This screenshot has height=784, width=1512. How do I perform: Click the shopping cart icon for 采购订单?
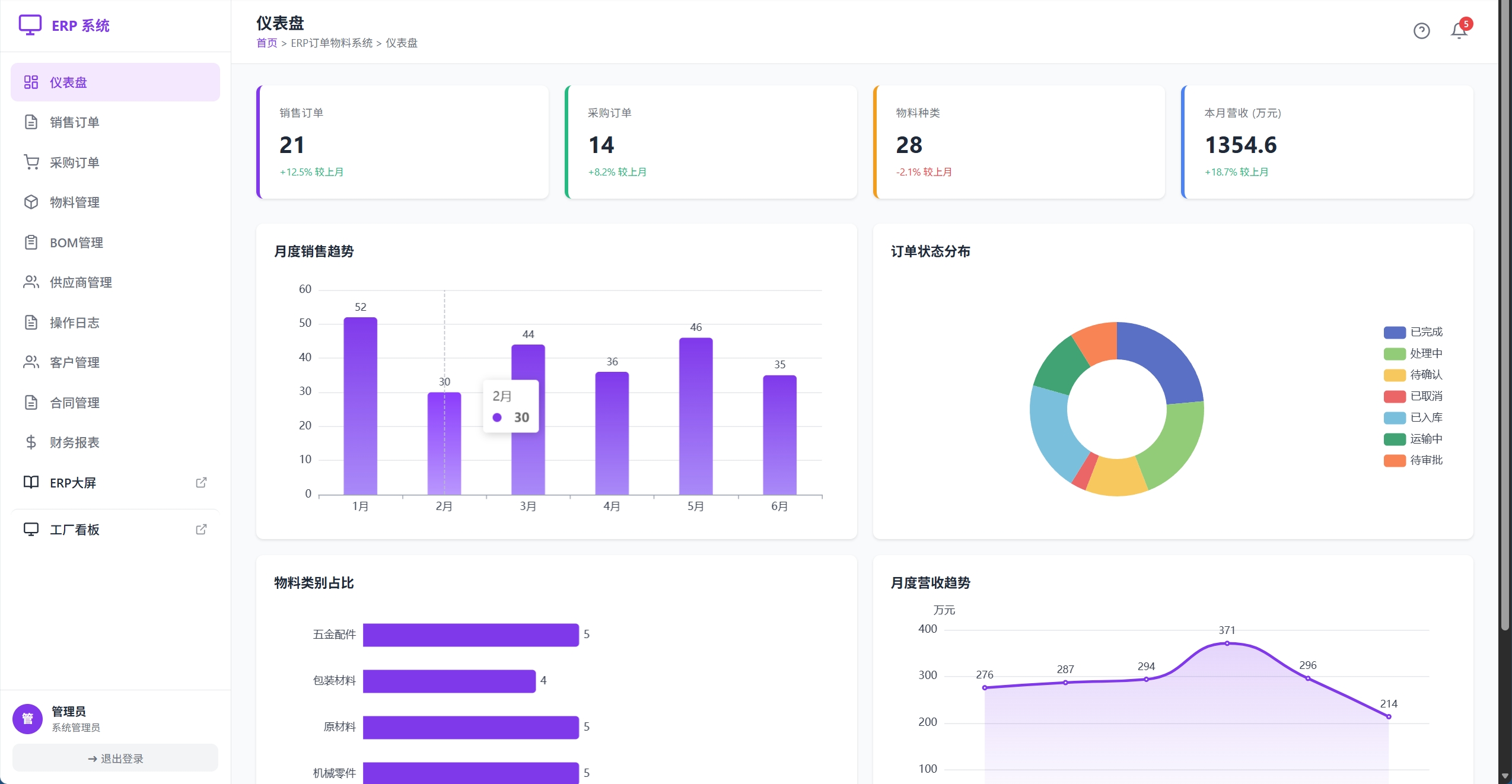(x=31, y=162)
